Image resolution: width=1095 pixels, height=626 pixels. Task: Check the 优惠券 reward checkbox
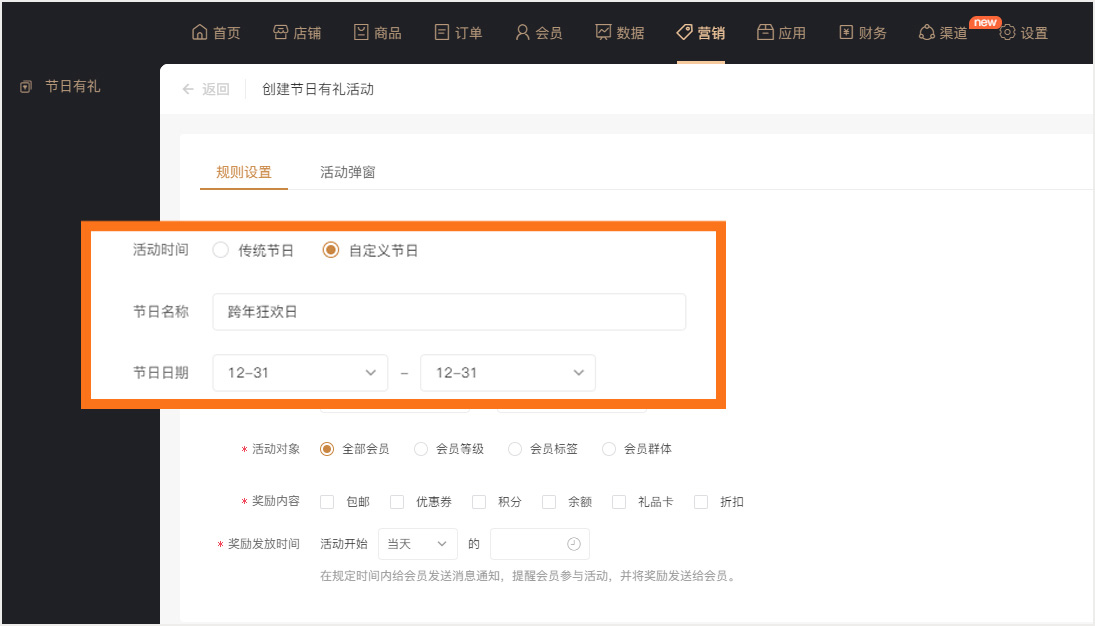[x=397, y=502]
